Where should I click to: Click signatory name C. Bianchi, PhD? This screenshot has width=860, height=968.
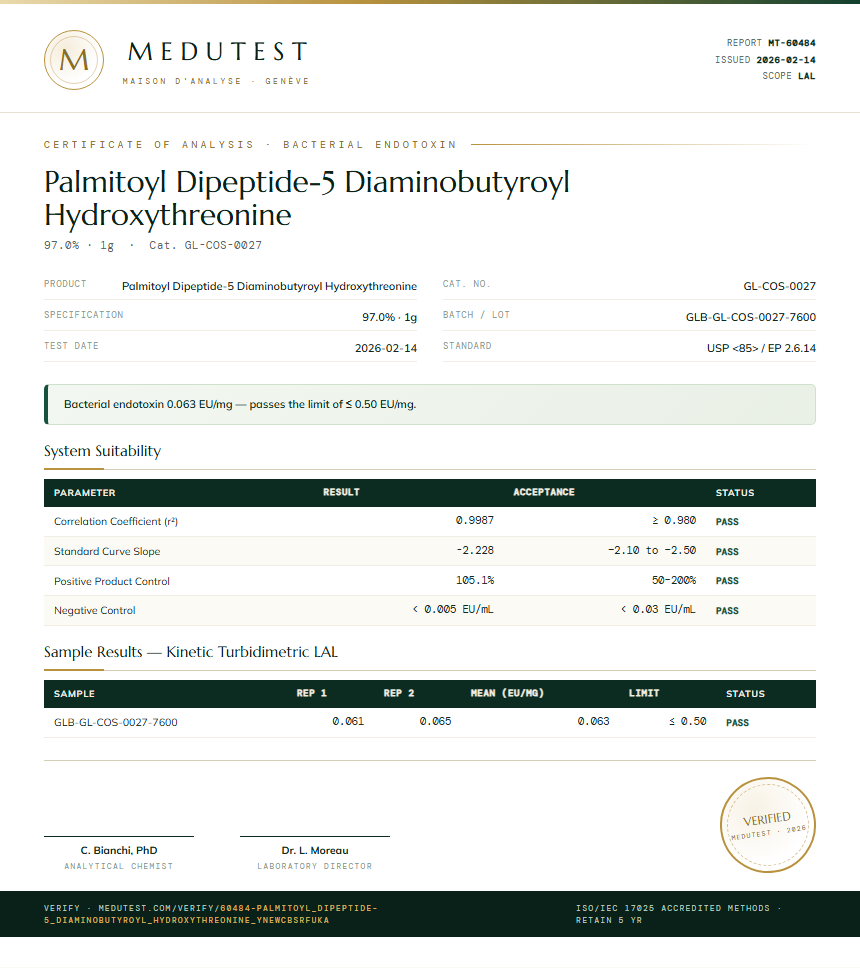119,850
